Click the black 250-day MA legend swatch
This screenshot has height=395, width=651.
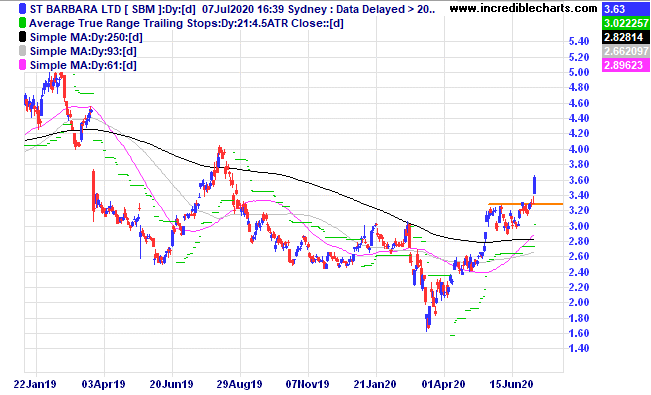click(x=22, y=37)
